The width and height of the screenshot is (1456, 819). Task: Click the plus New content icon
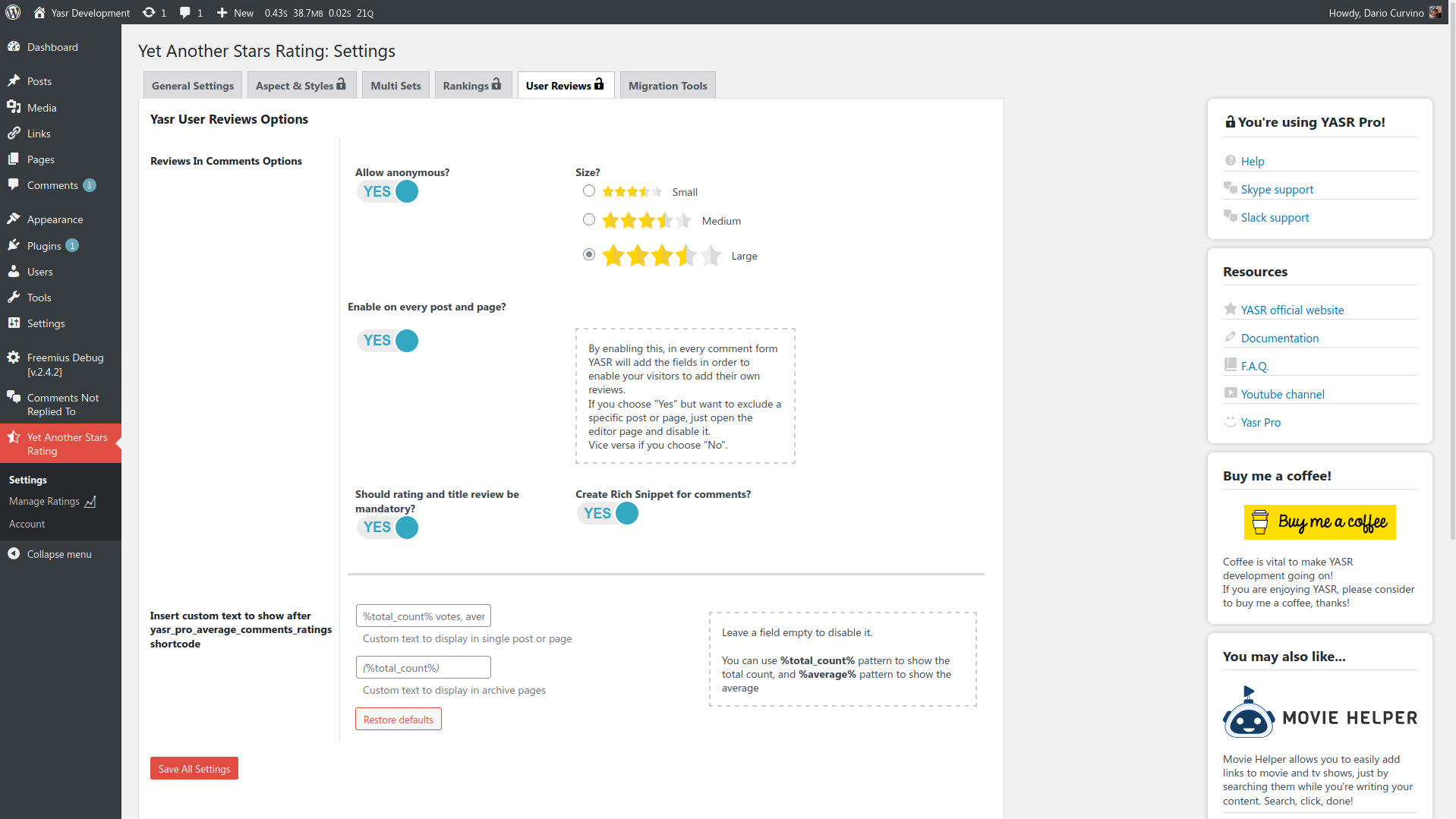[x=222, y=12]
